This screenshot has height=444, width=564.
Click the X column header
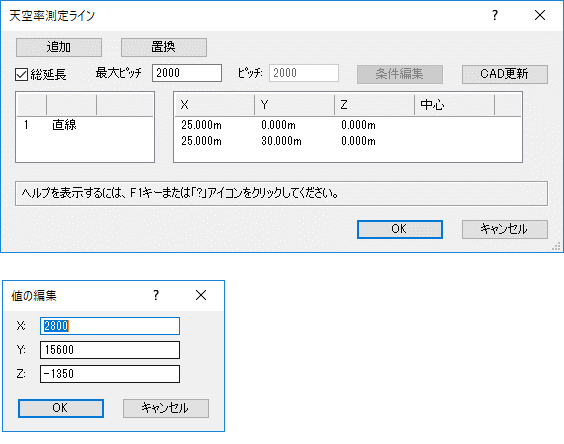click(x=215, y=105)
